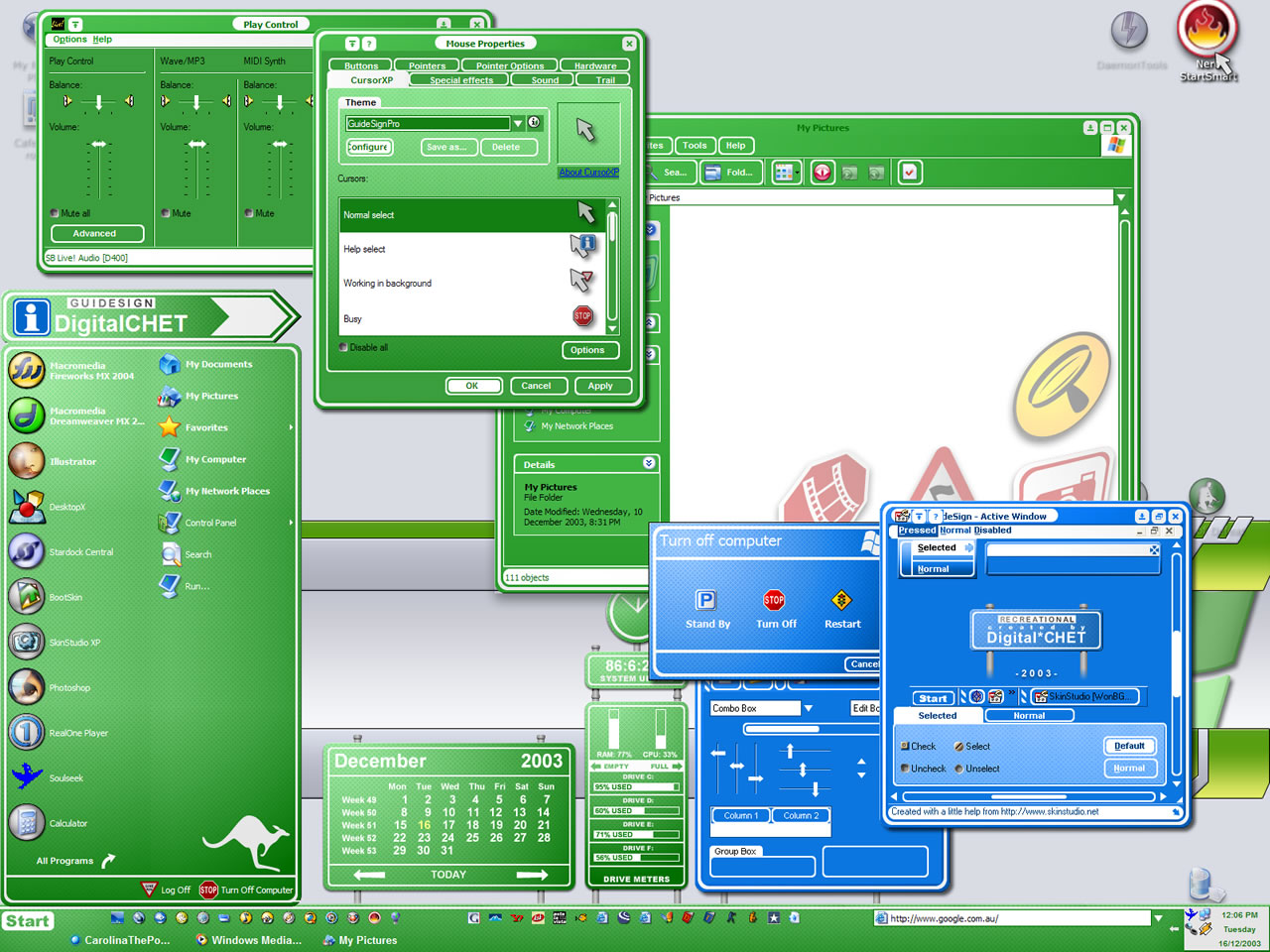Viewport: 1270px width, 952px height.
Task: Click the Apply button in Mouse Properties
Action: pos(600,386)
